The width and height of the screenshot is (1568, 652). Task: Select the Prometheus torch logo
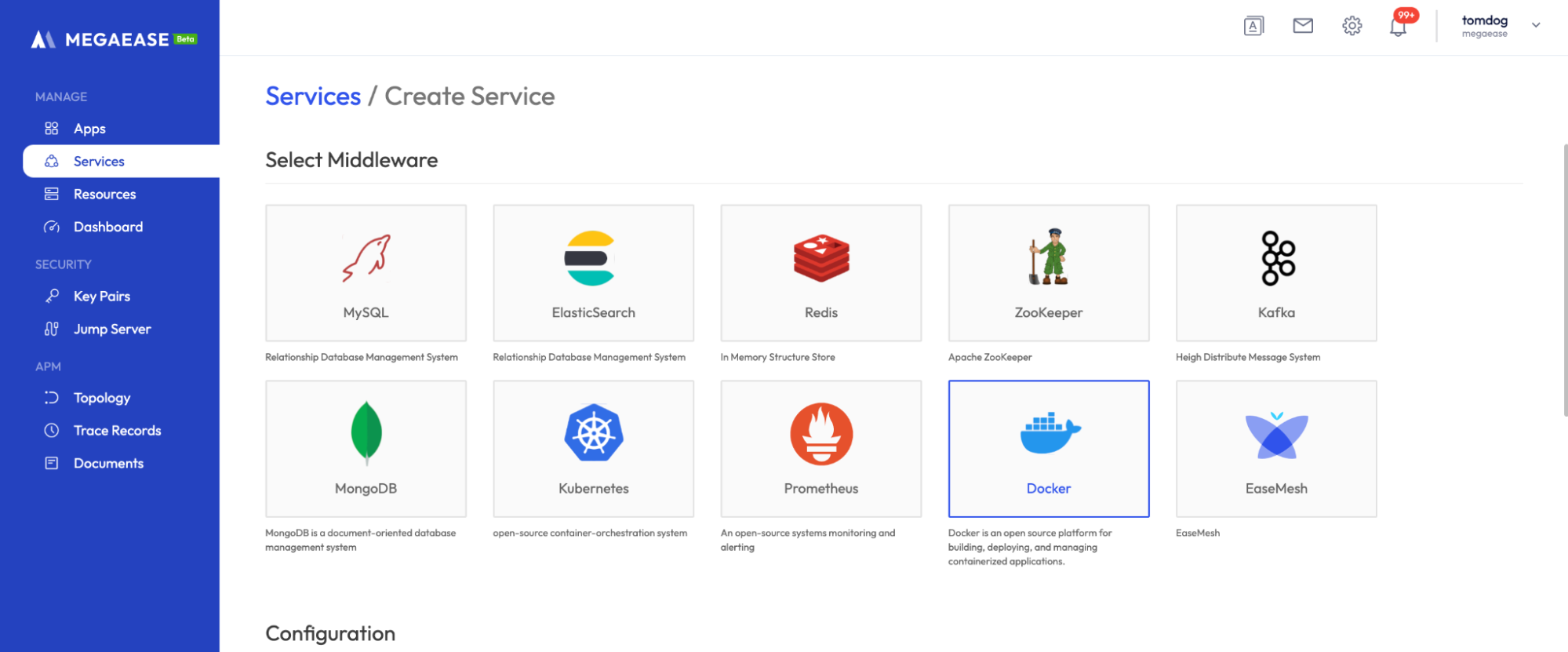(821, 434)
